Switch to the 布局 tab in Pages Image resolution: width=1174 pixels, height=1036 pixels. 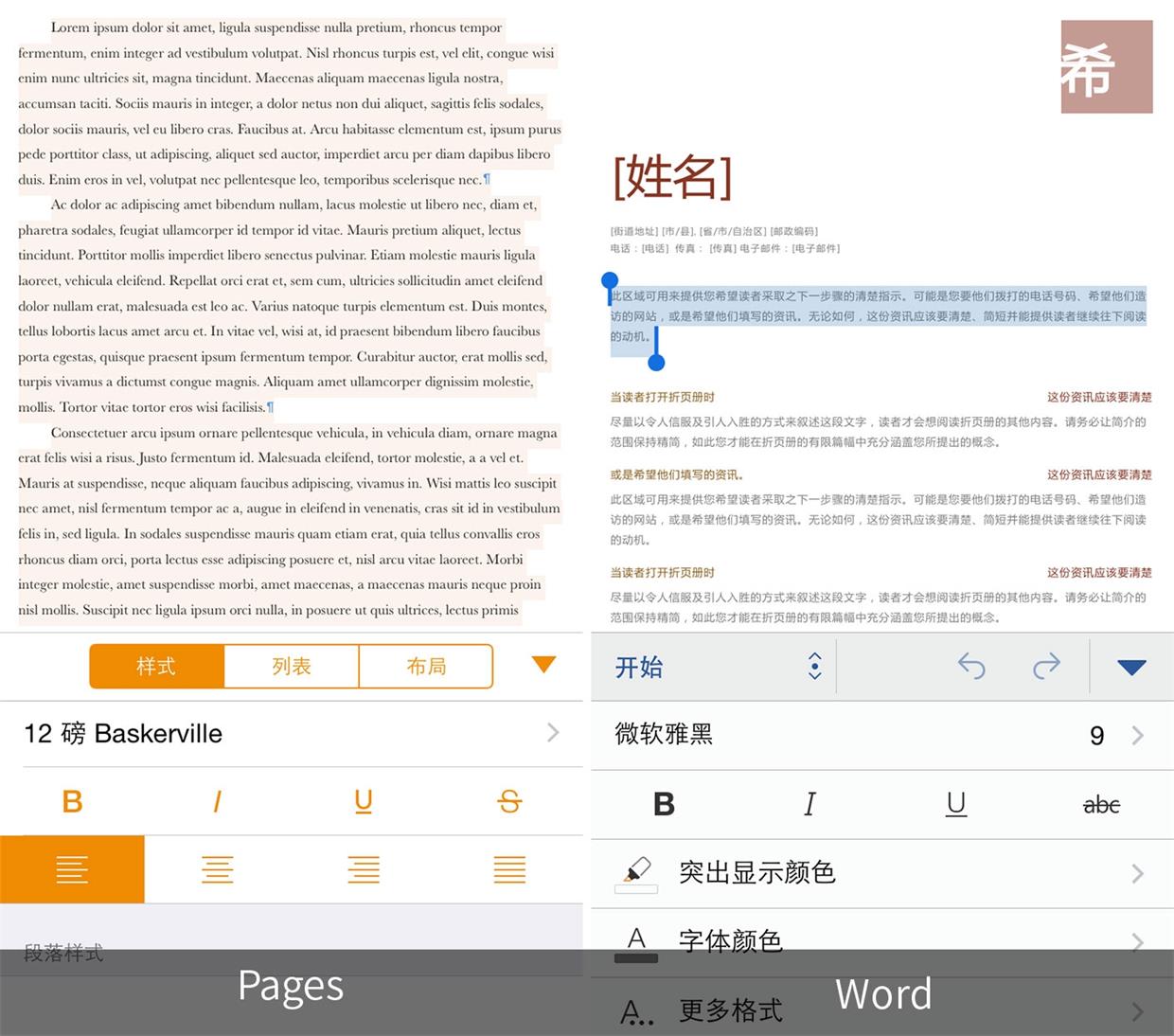point(425,666)
